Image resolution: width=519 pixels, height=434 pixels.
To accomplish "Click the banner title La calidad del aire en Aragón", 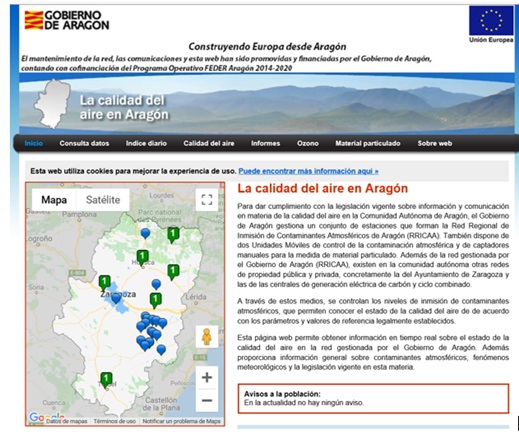I will pos(124,107).
